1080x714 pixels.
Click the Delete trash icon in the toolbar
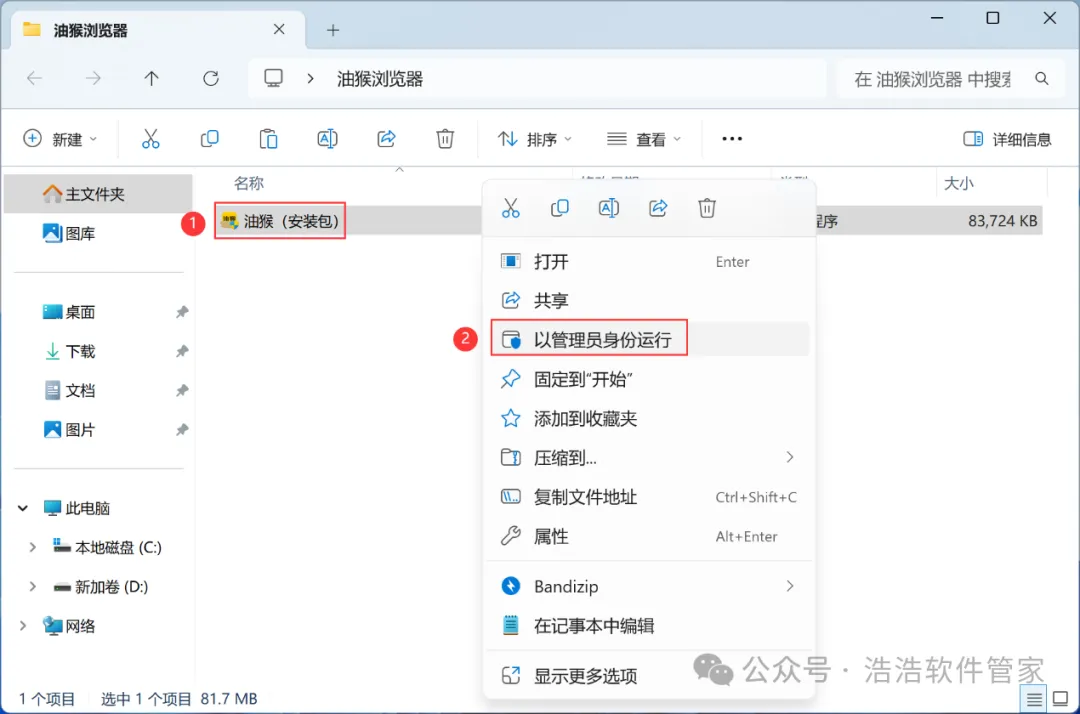coord(445,139)
